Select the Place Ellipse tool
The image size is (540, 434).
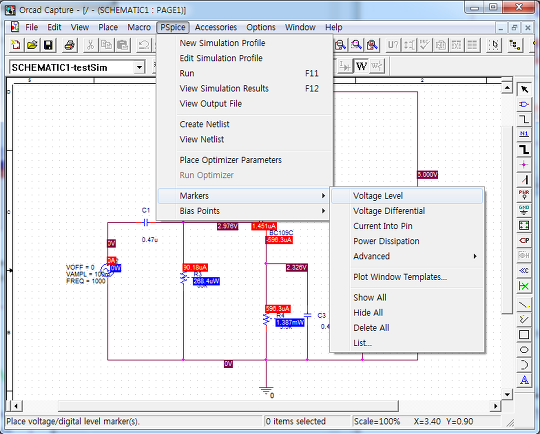[x=524, y=350]
